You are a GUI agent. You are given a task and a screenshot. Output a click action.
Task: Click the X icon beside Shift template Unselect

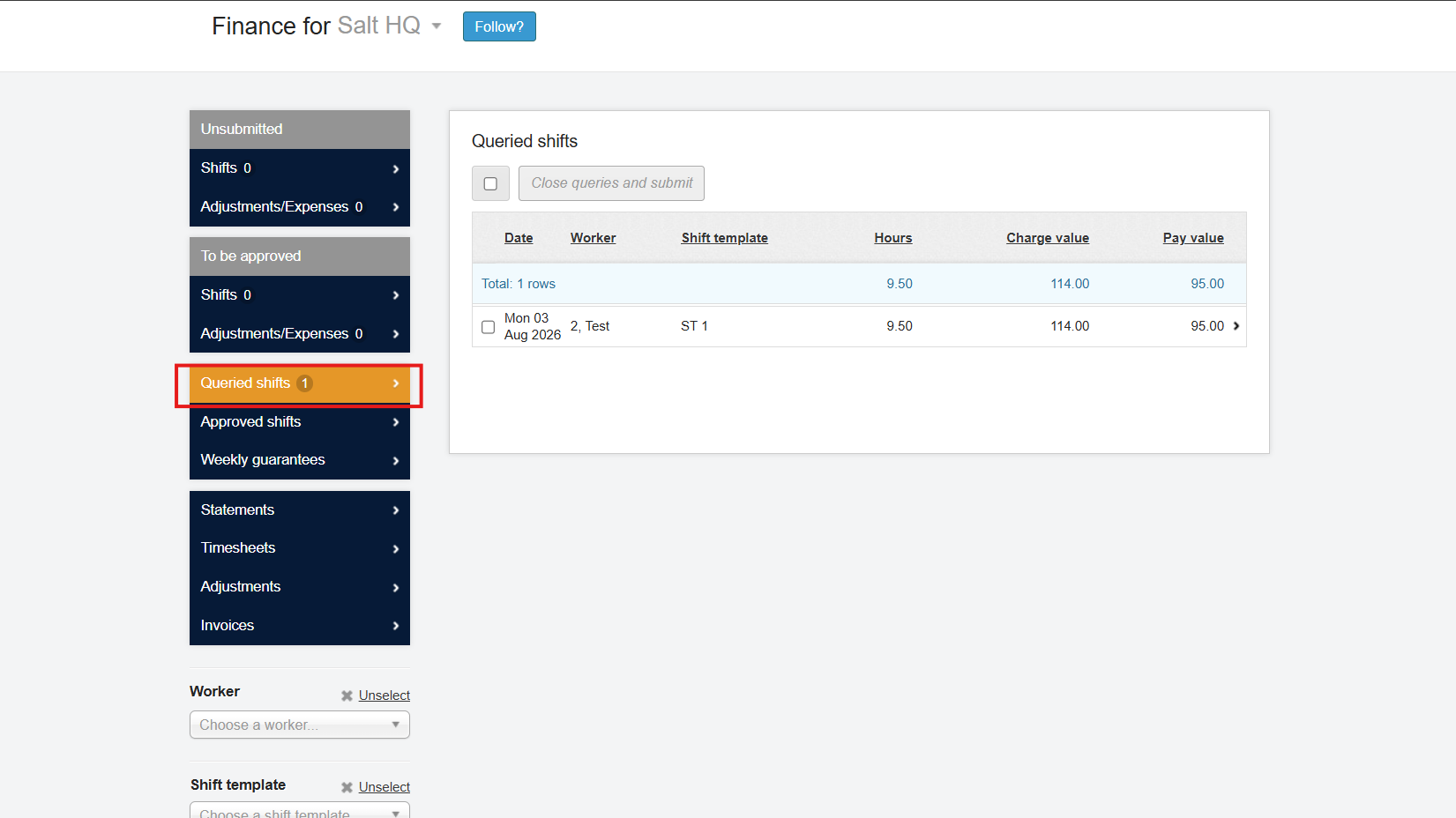point(347,788)
